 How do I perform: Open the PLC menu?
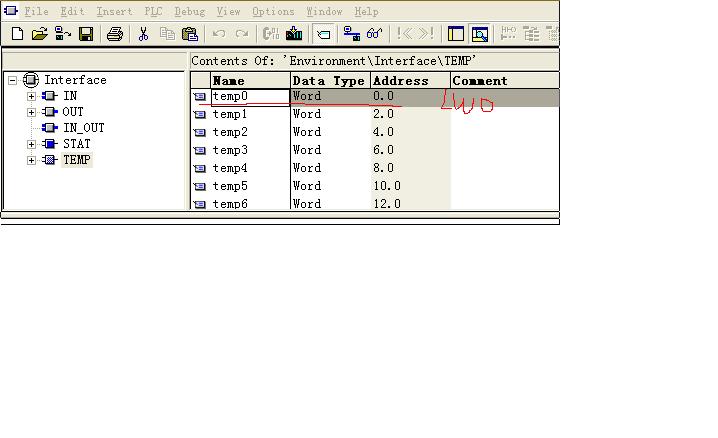click(x=153, y=11)
